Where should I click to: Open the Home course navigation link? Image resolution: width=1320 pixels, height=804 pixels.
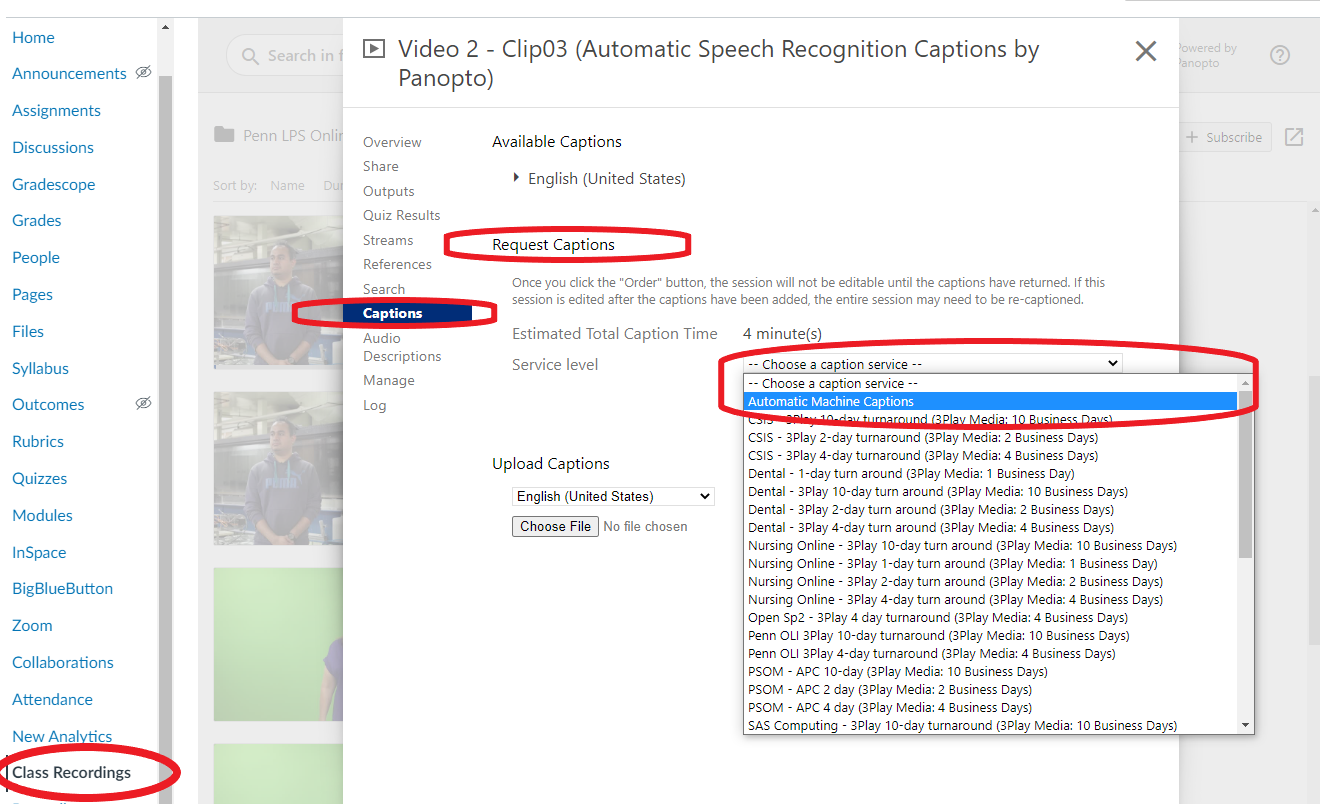33,37
